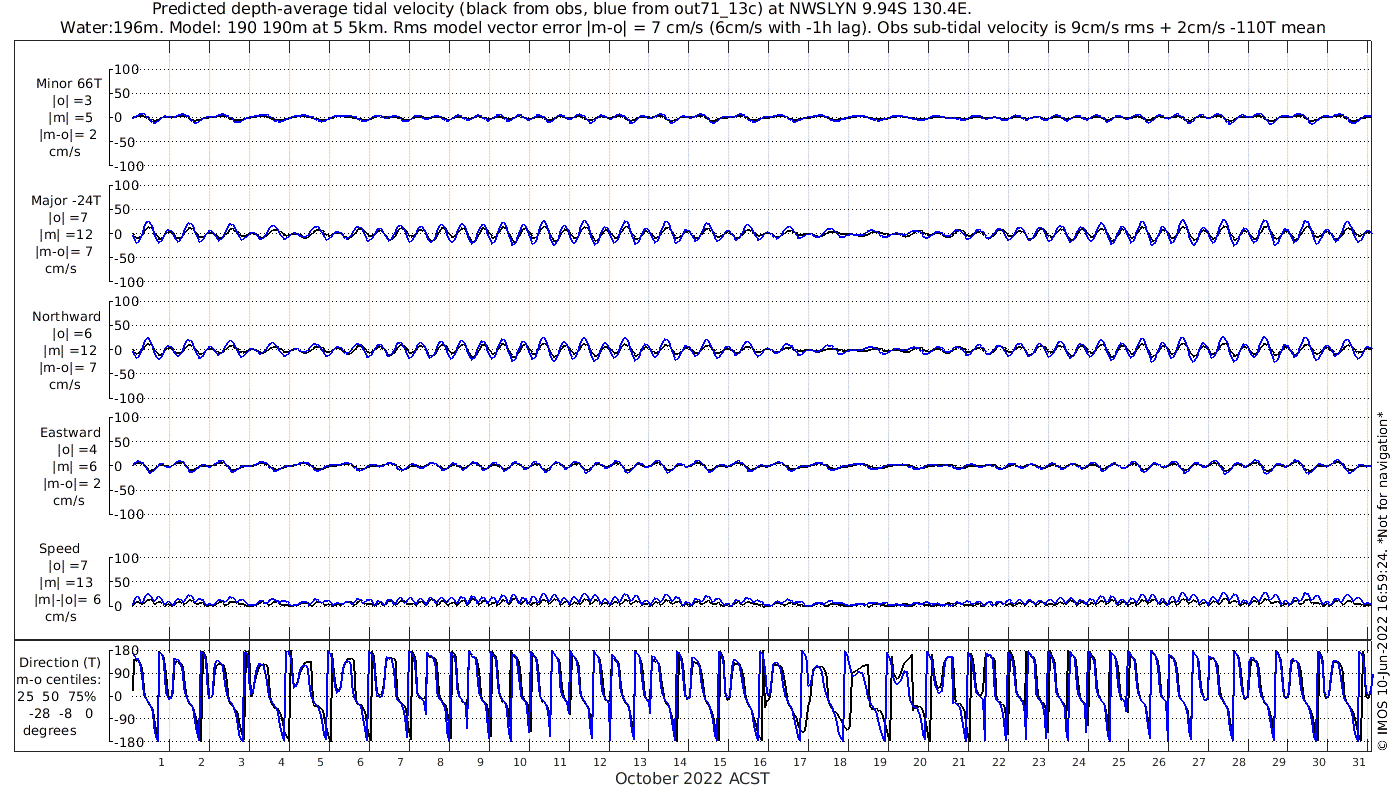
Task: Select x-axis day label "24"
Action: click(x=1078, y=761)
